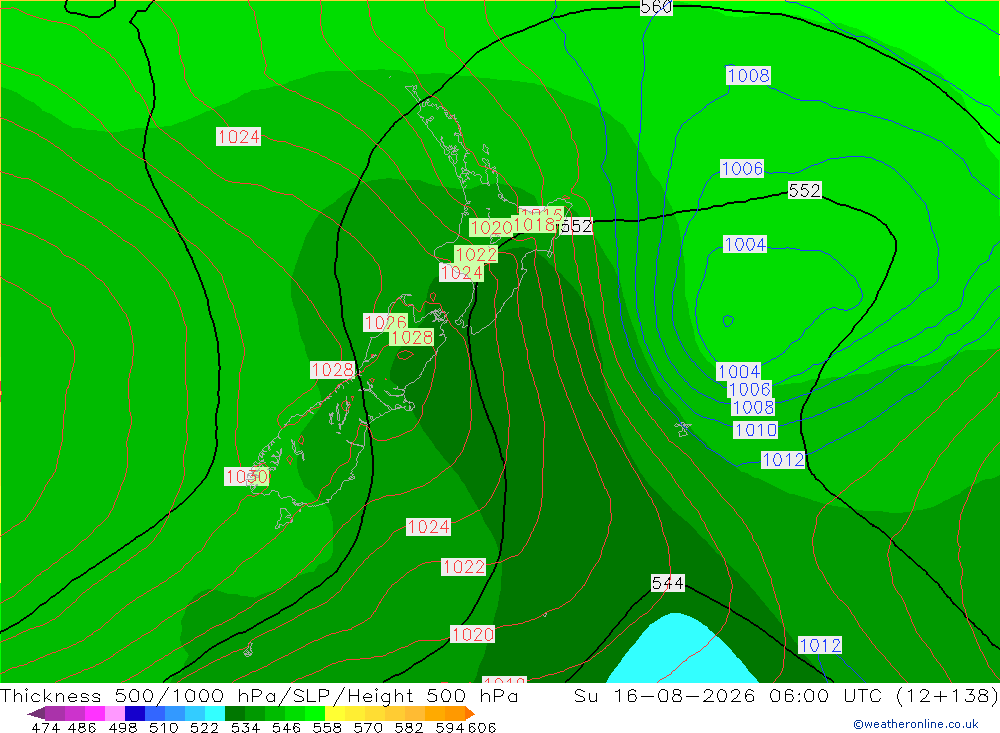Click the orange arrow at legend right end

click(470, 713)
